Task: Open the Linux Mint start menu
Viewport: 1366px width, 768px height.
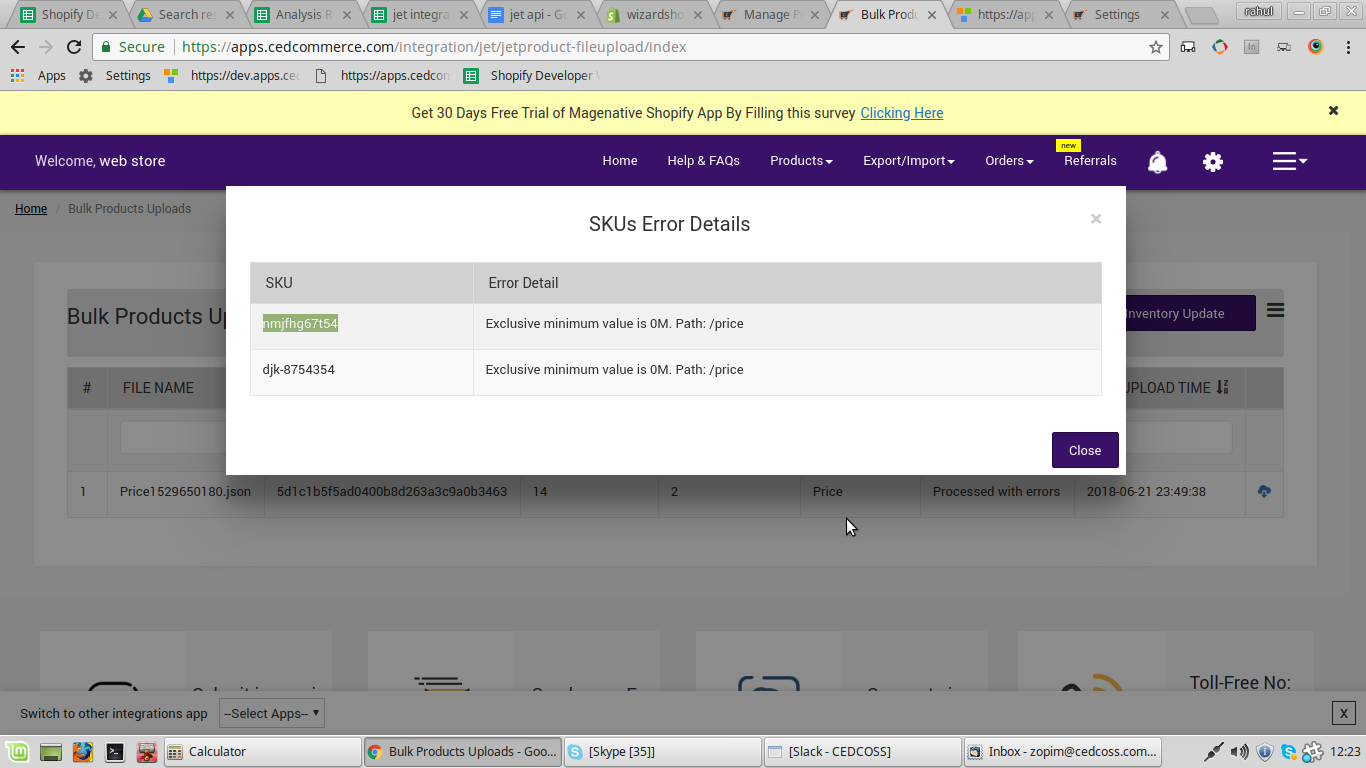Action: pyautogui.click(x=17, y=751)
